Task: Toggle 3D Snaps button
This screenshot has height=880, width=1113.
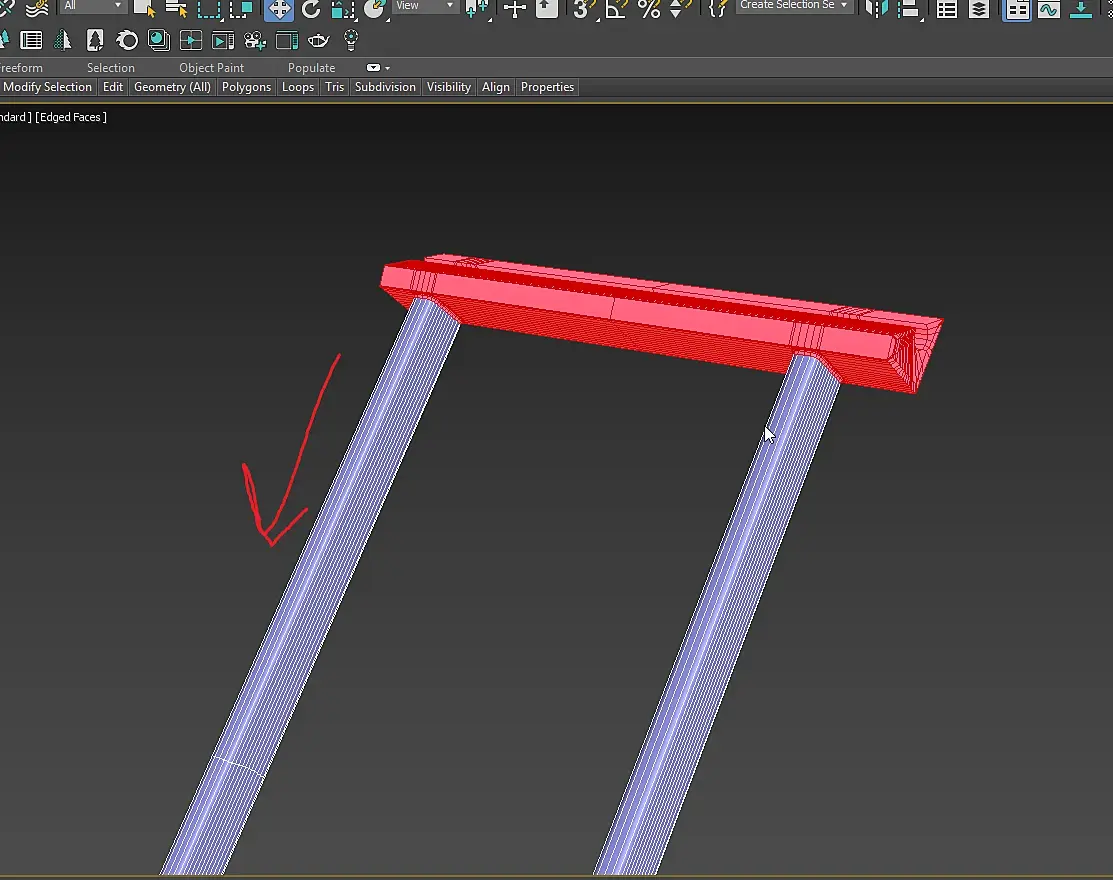Action: tap(583, 9)
